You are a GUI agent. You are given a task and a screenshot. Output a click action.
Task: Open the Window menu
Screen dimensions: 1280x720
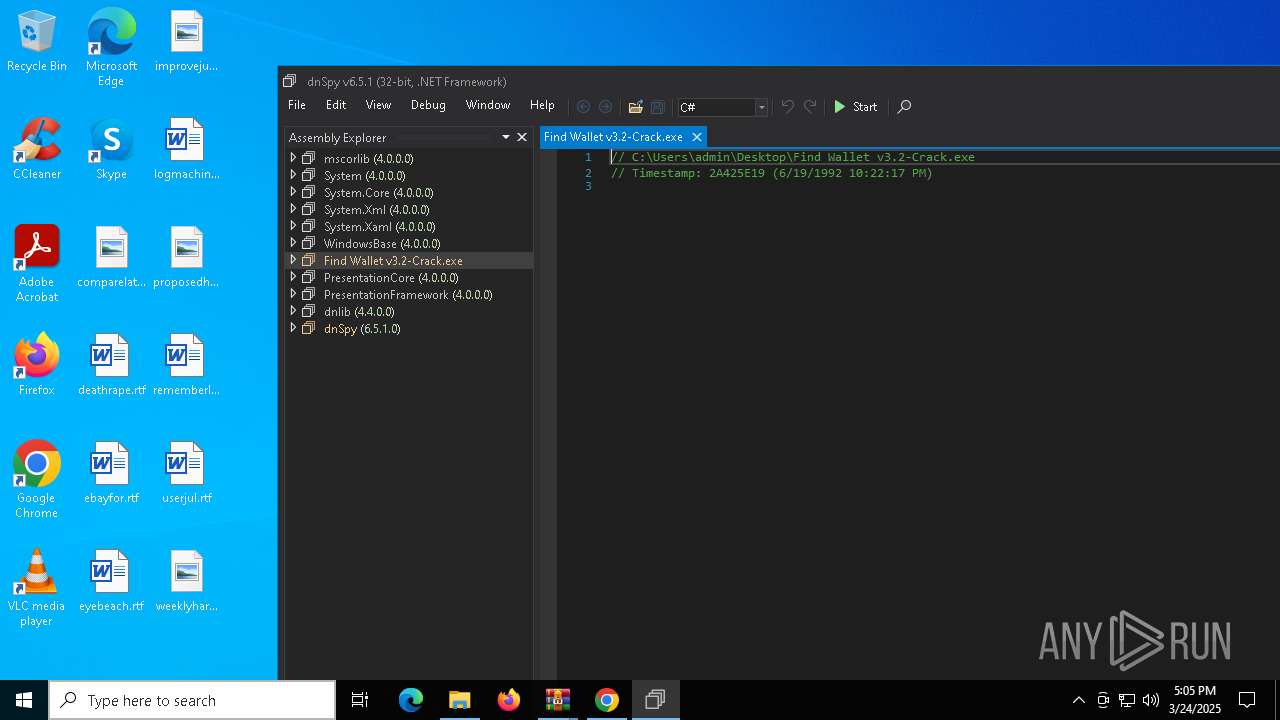tap(488, 105)
